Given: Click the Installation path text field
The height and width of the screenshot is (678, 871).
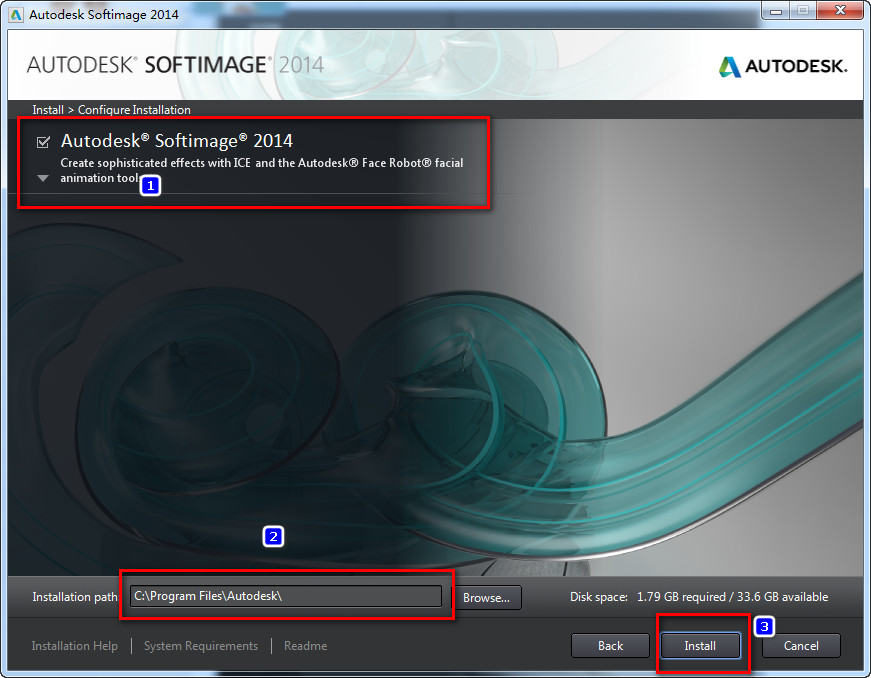Looking at the screenshot, I should click(x=286, y=596).
